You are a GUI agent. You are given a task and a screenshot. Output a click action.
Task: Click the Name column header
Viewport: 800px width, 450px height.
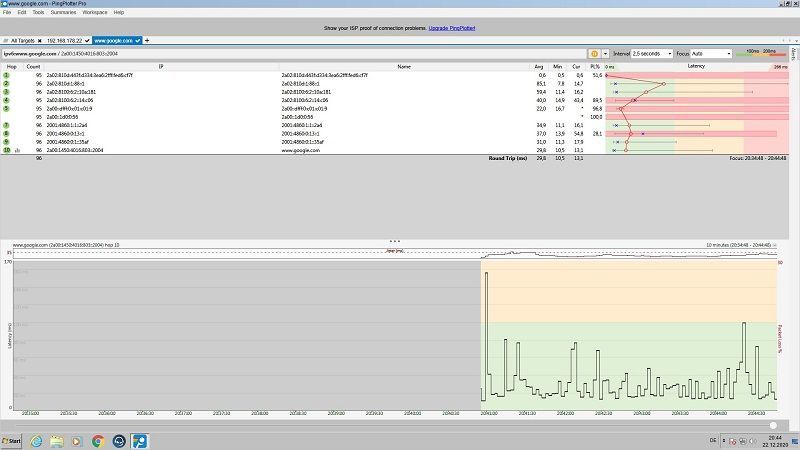click(x=404, y=67)
